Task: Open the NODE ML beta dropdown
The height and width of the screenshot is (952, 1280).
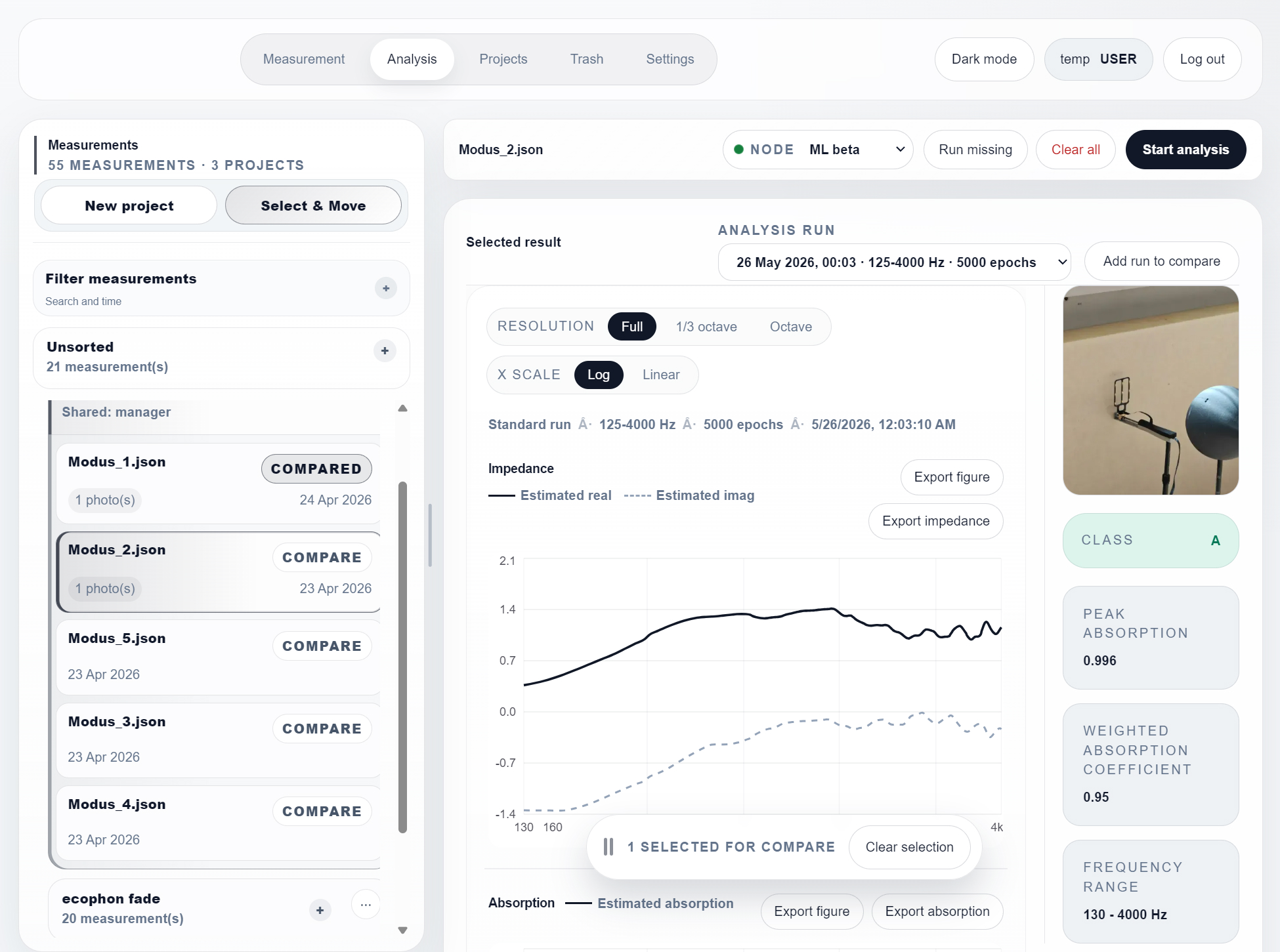Action: tap(818, 150)
